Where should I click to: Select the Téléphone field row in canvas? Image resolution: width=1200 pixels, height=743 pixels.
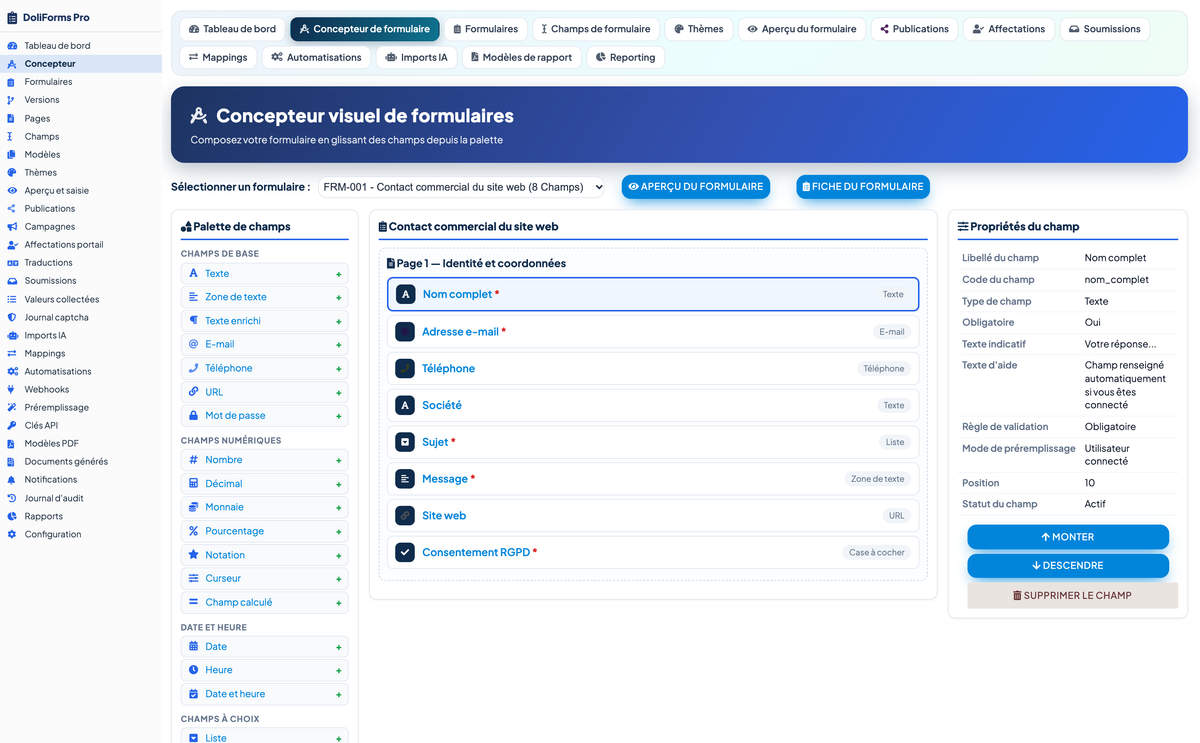pos(653,368)
